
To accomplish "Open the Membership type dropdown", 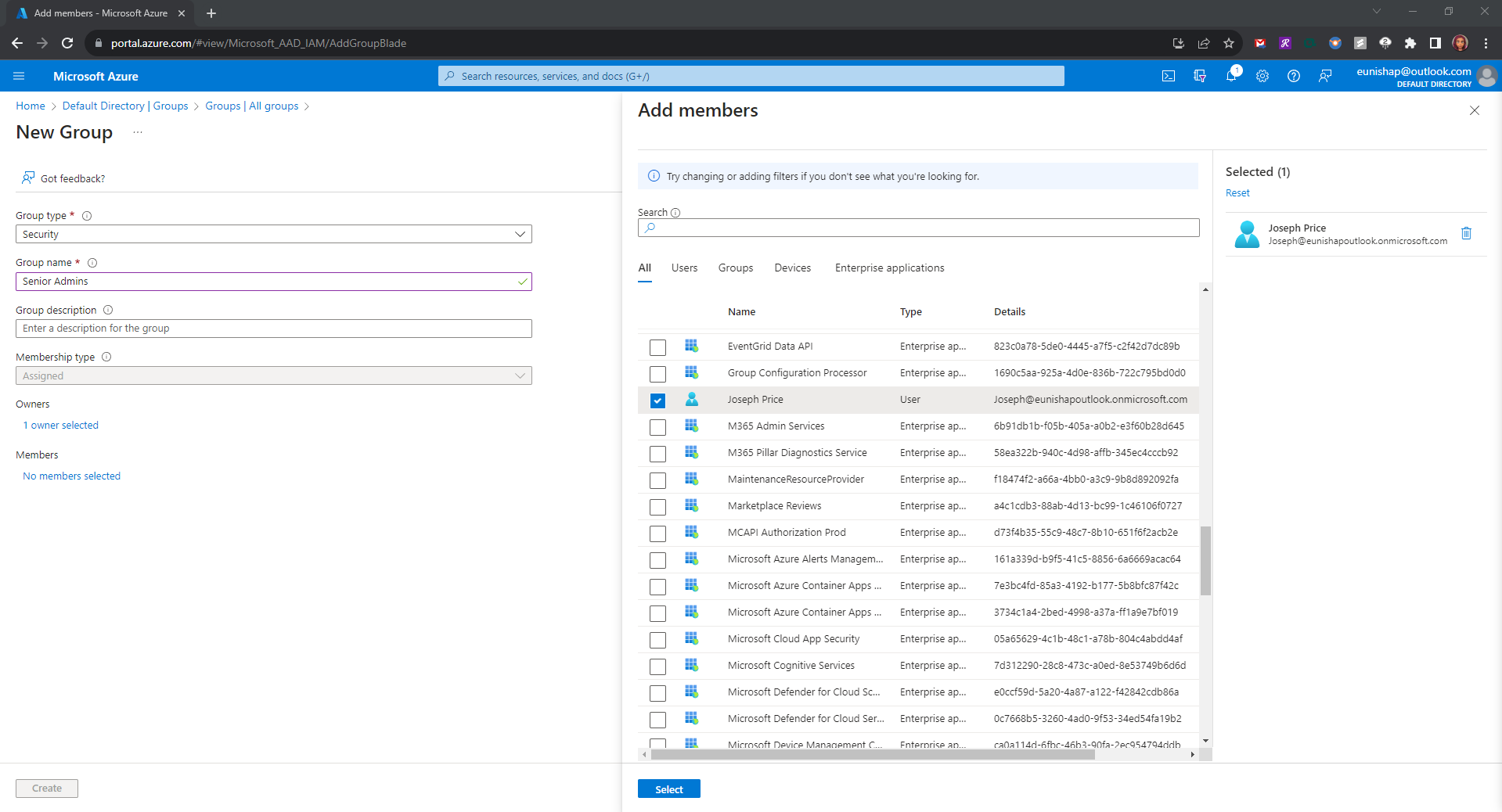I will [519, 375].
